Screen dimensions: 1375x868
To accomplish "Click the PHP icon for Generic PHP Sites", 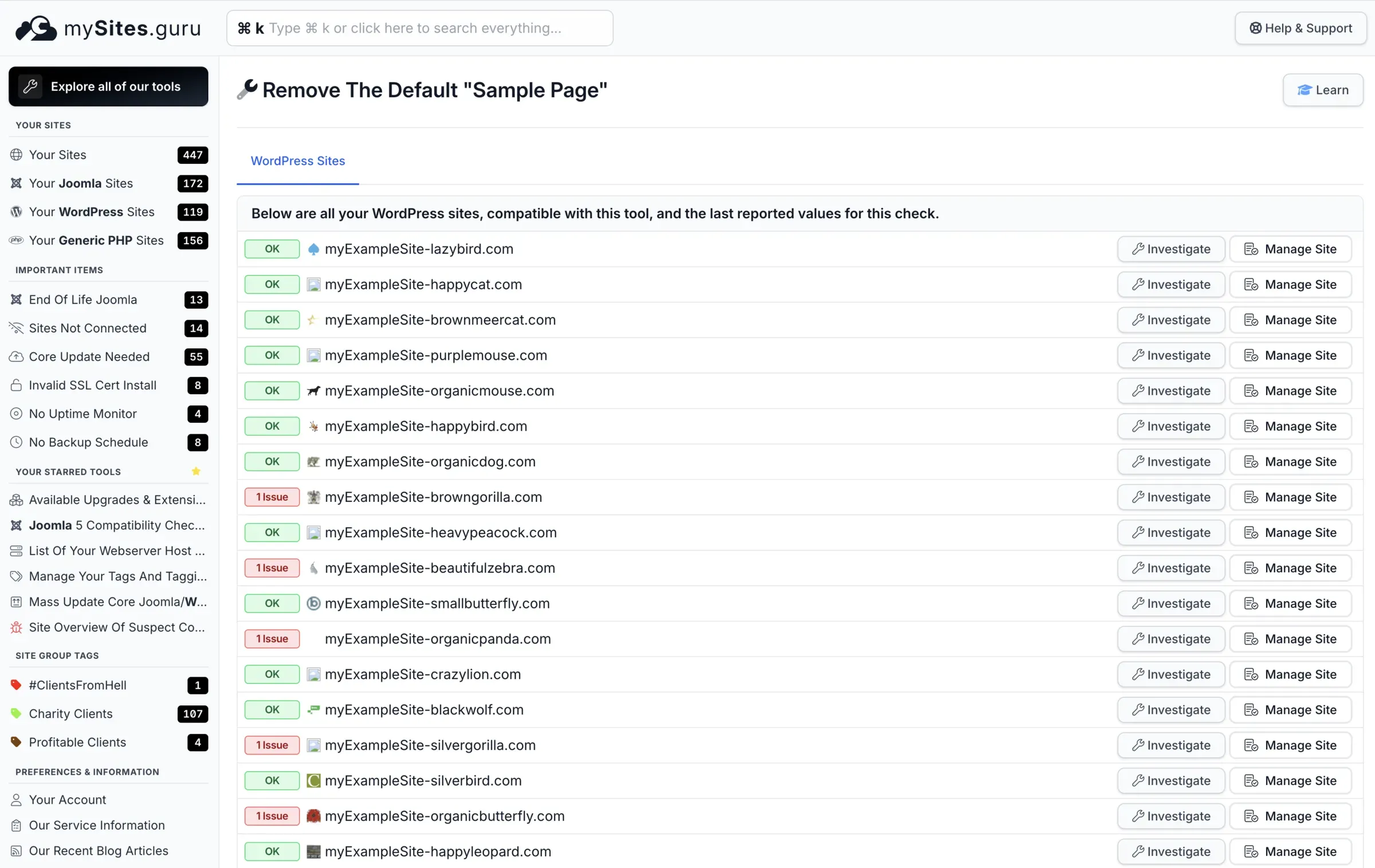I will tap(16, 240).
